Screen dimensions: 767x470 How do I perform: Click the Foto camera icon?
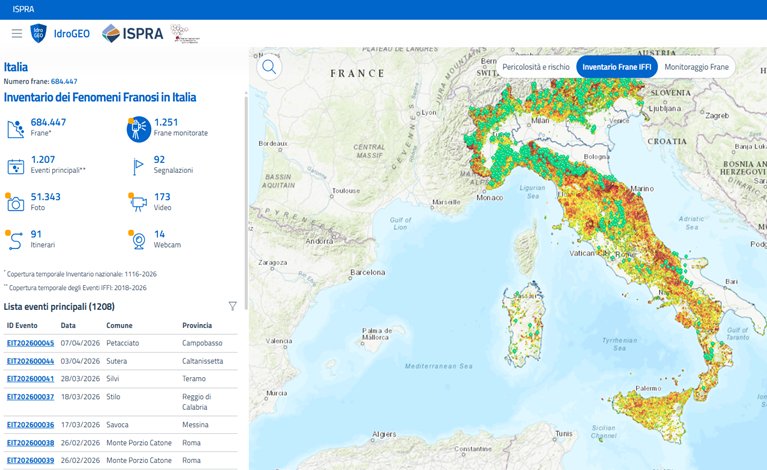pyautogui.click(x=15, y=203)
